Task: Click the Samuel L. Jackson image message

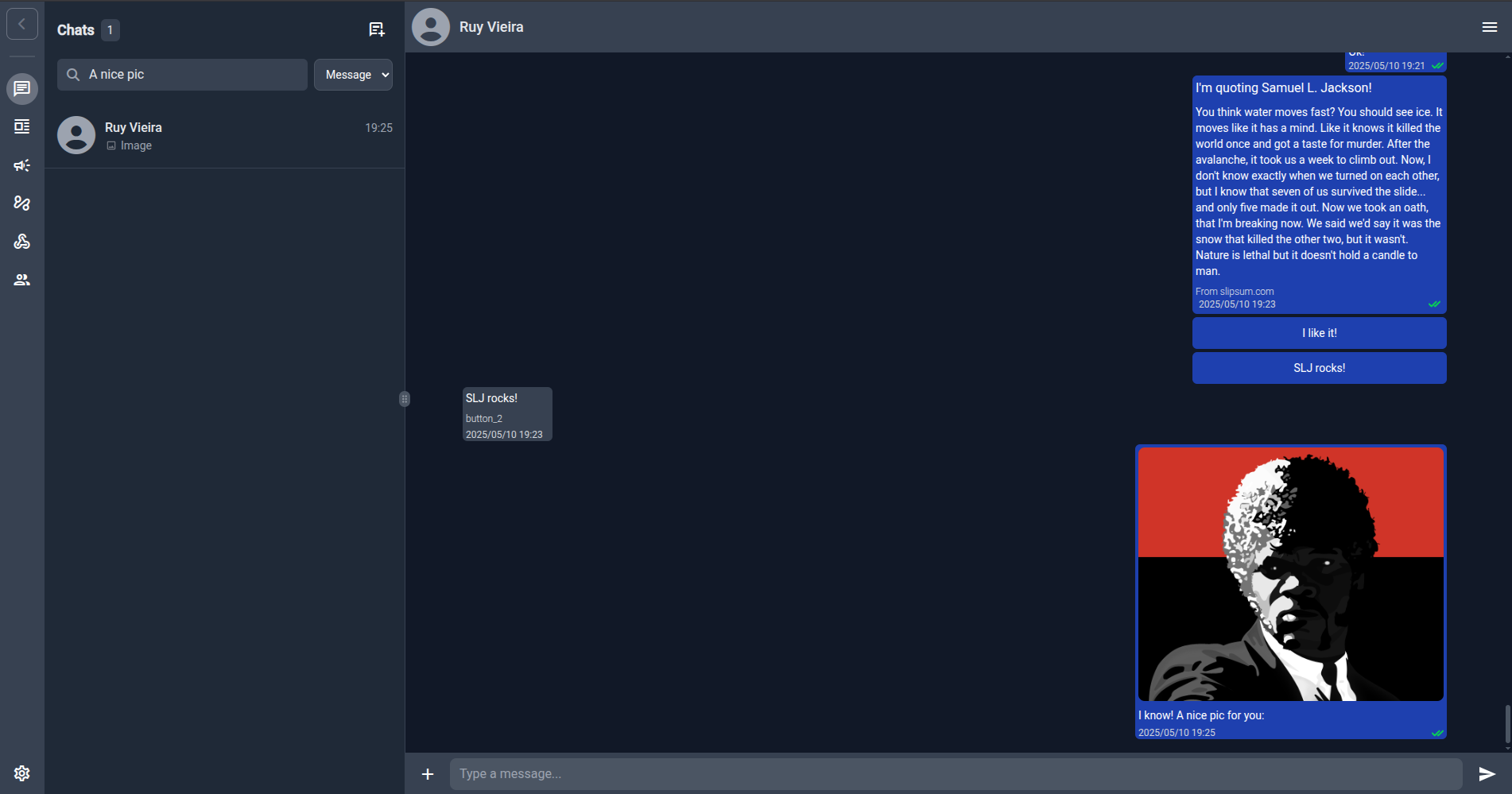Action: 1291,574
